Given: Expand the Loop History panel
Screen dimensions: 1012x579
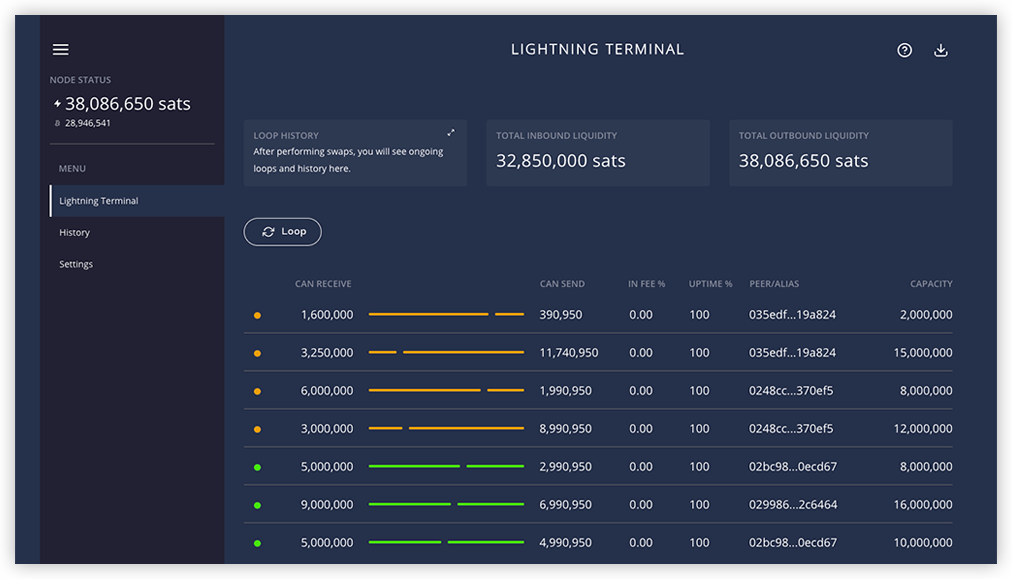Looking at the screenshot, I should pos(450,133).
